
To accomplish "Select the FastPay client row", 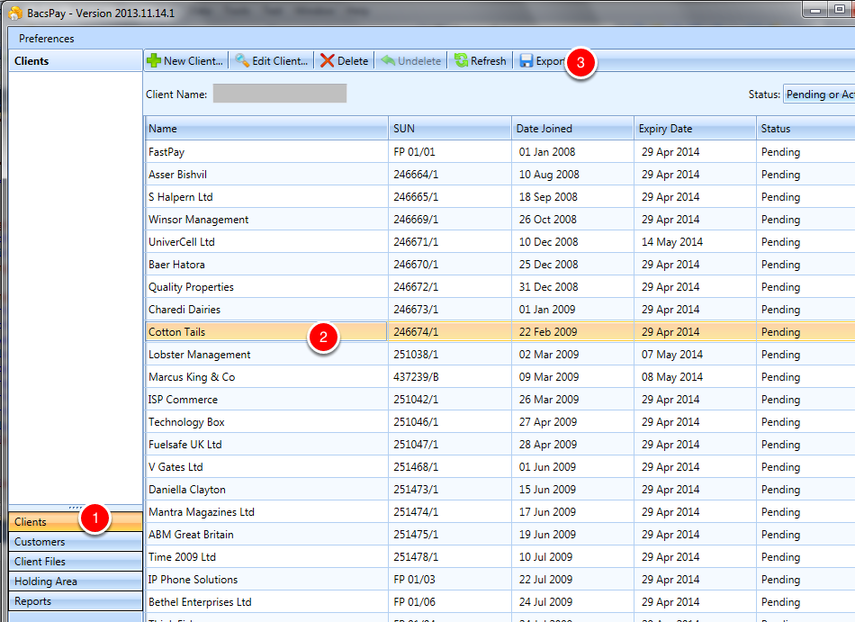I will (500, 152).
